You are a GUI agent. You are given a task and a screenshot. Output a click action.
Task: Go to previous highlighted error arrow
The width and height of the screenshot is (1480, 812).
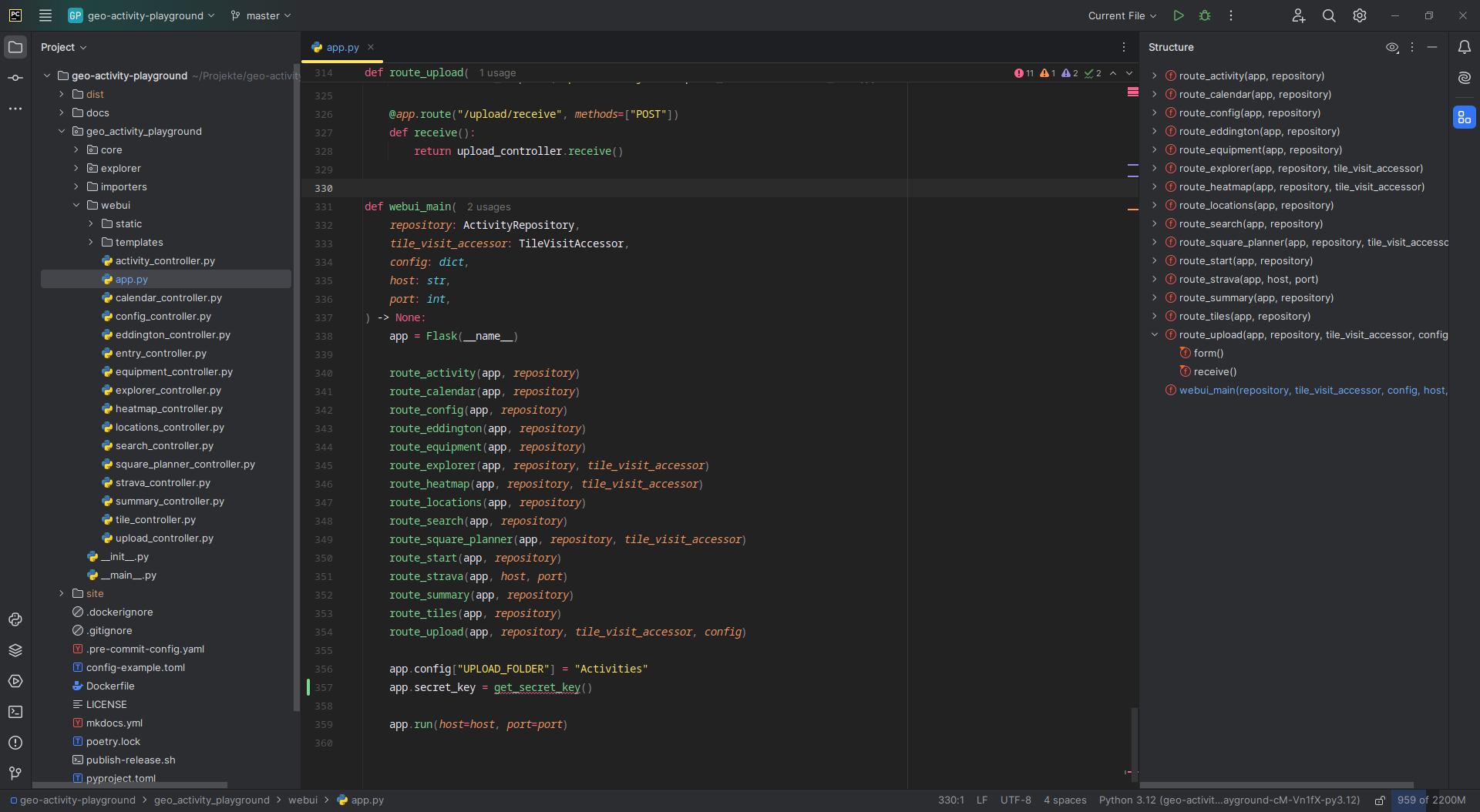(x=1113, y=73)
